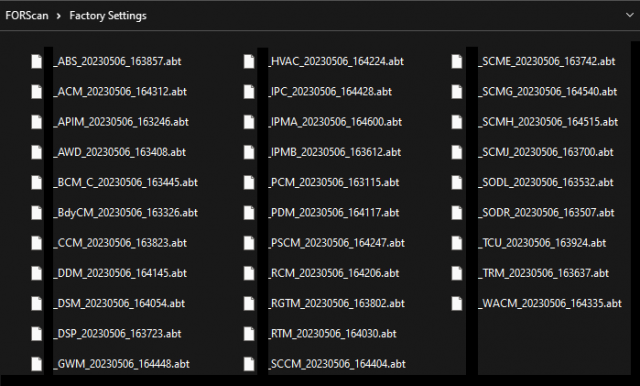Select the icon next to _AWD_20230506_163408.abt
The image size is (640, 386).
37,152
